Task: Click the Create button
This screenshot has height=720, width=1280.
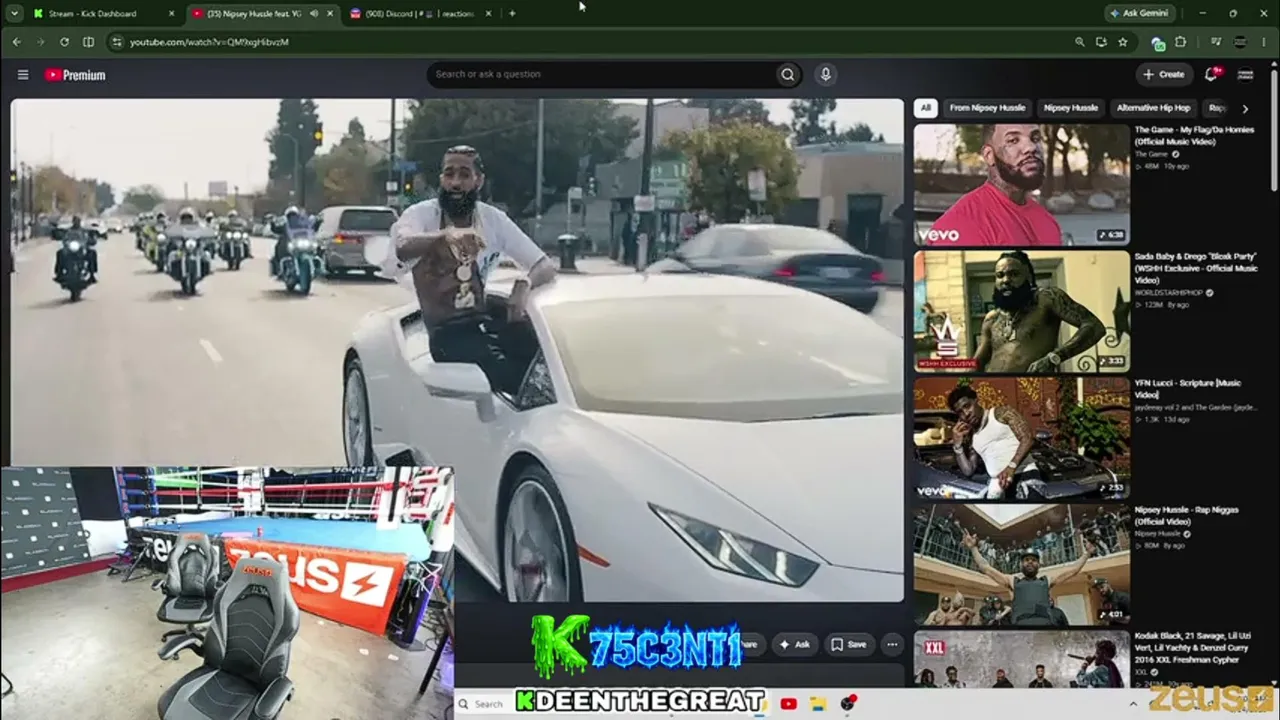Action: click(x=1164, y=74)
